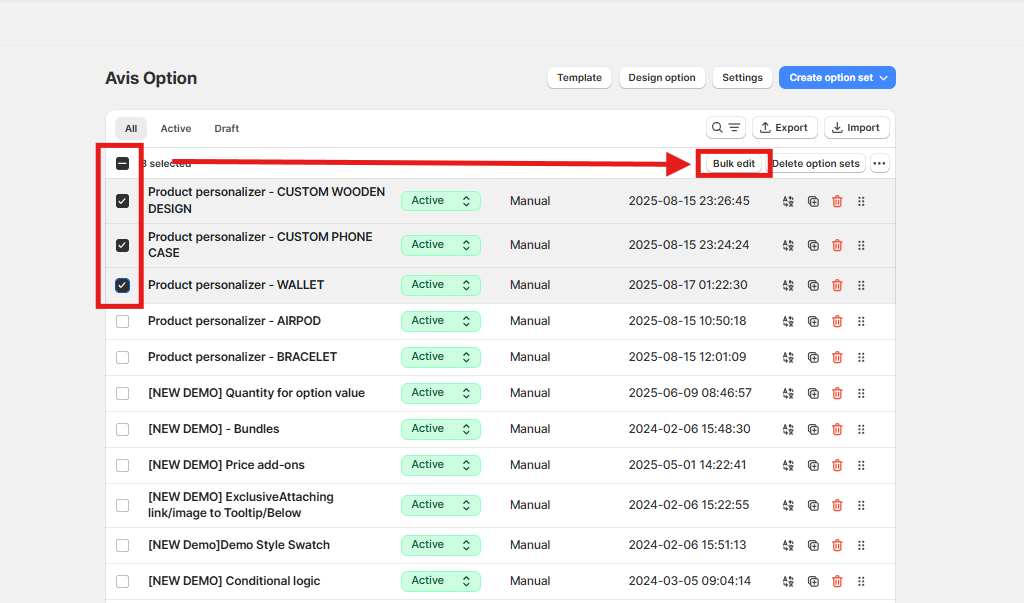
Task: Delete the WALLET option set via trash icon
Action: pyautogui.click(x=837, y=285)
